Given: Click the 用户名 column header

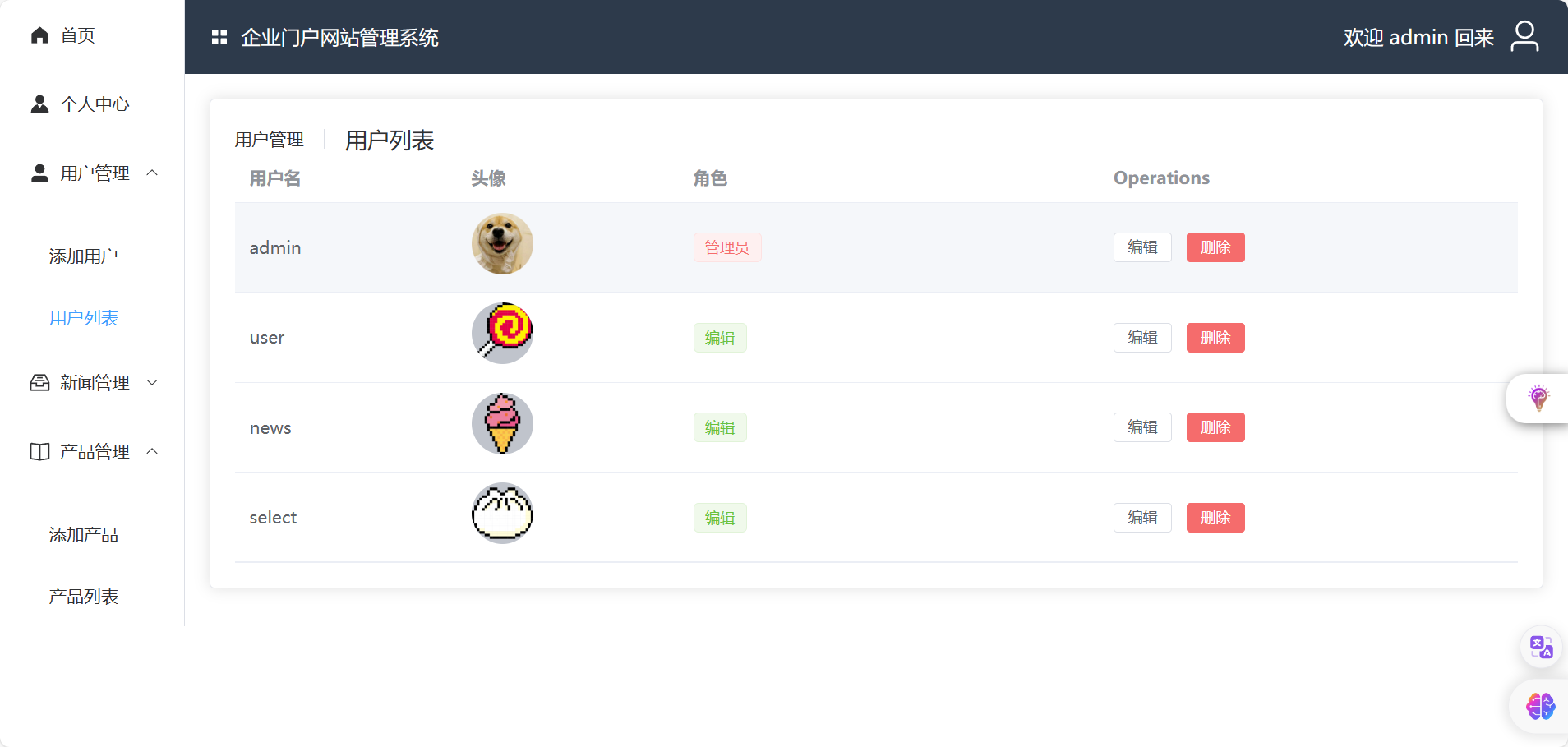Looking at the screenshot, I should point(275,178).
